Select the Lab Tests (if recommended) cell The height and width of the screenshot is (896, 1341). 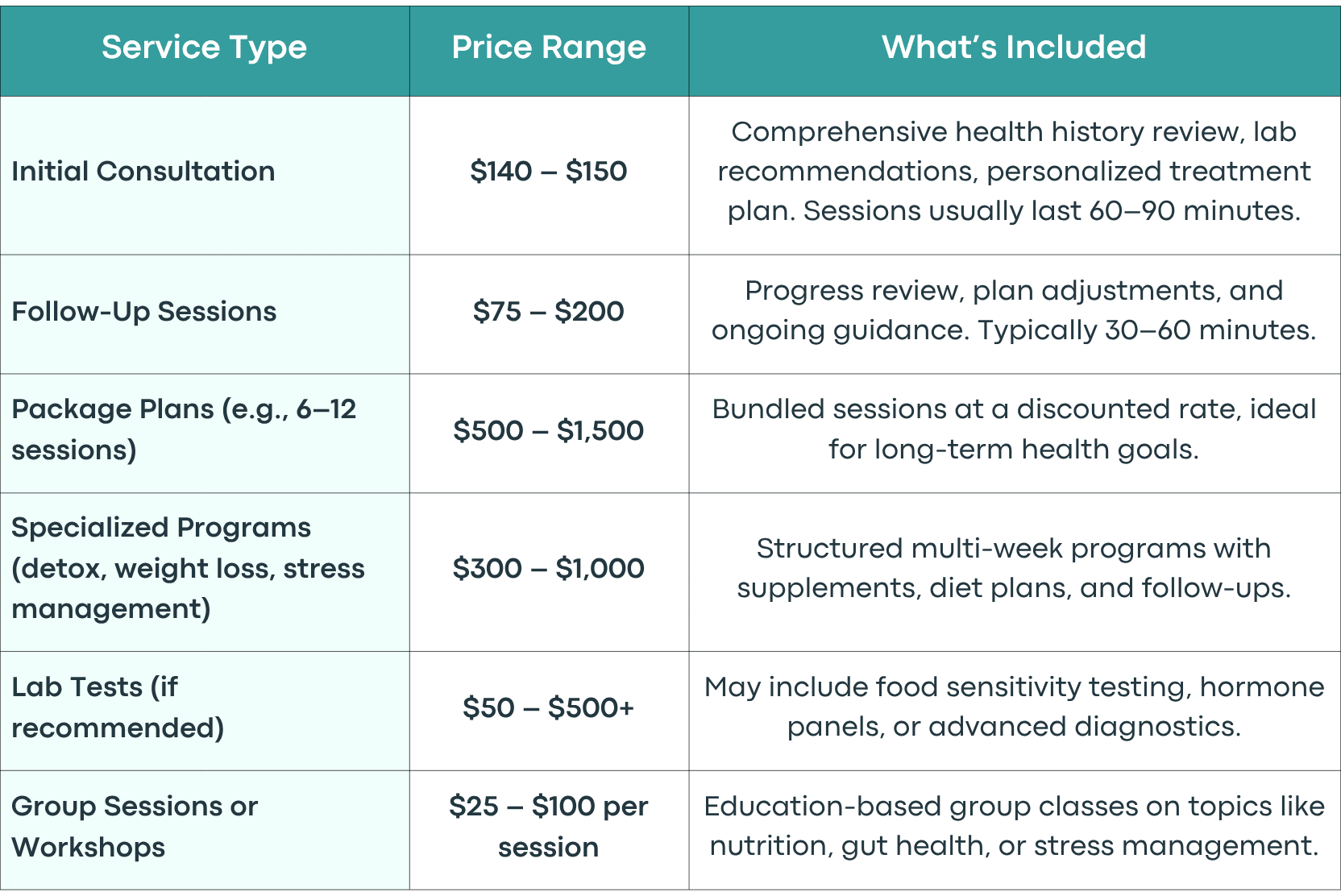[205, 711]
